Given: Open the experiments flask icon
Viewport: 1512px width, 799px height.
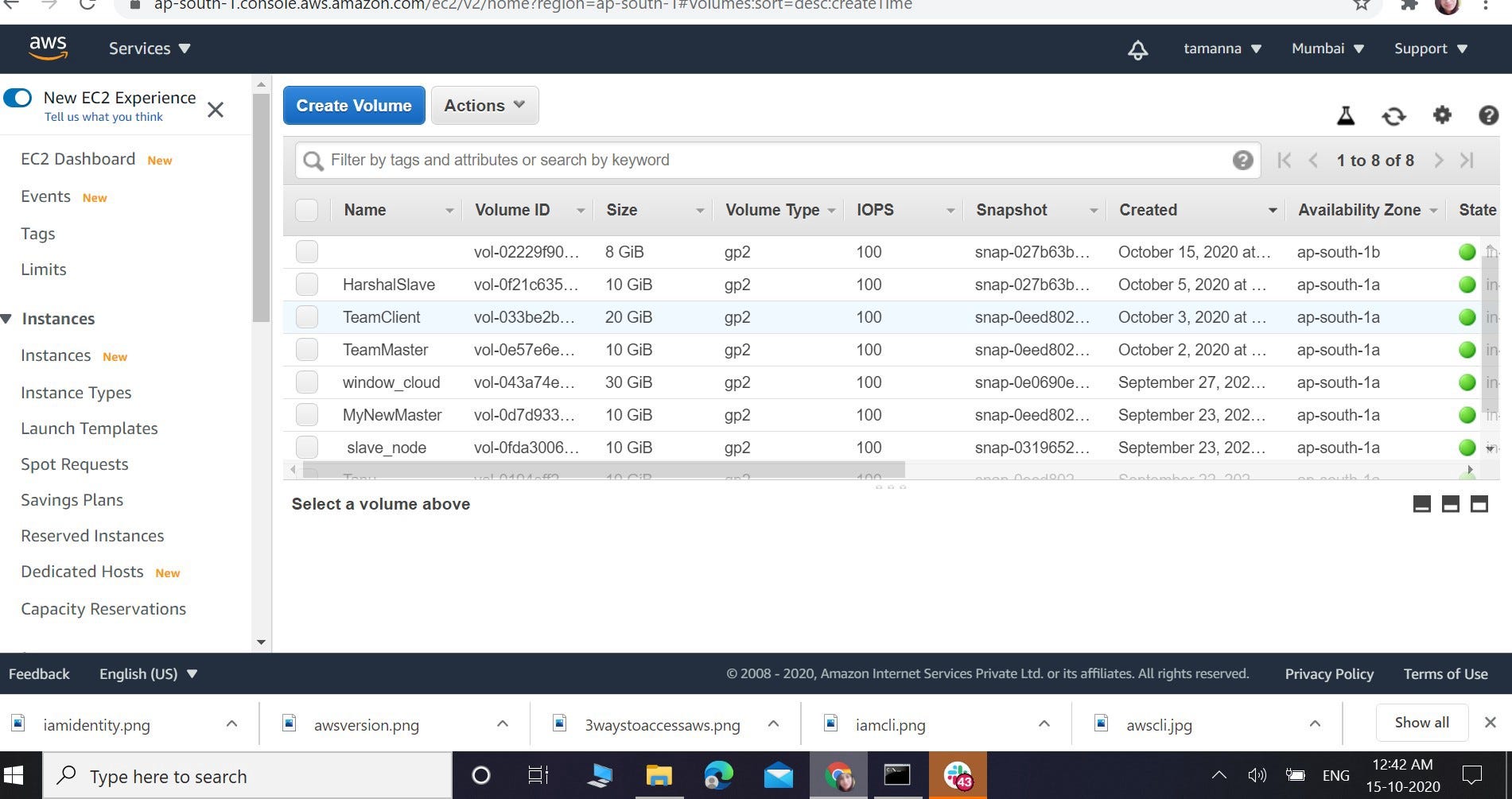Looking at the screenshot, I should point(1346,116).
